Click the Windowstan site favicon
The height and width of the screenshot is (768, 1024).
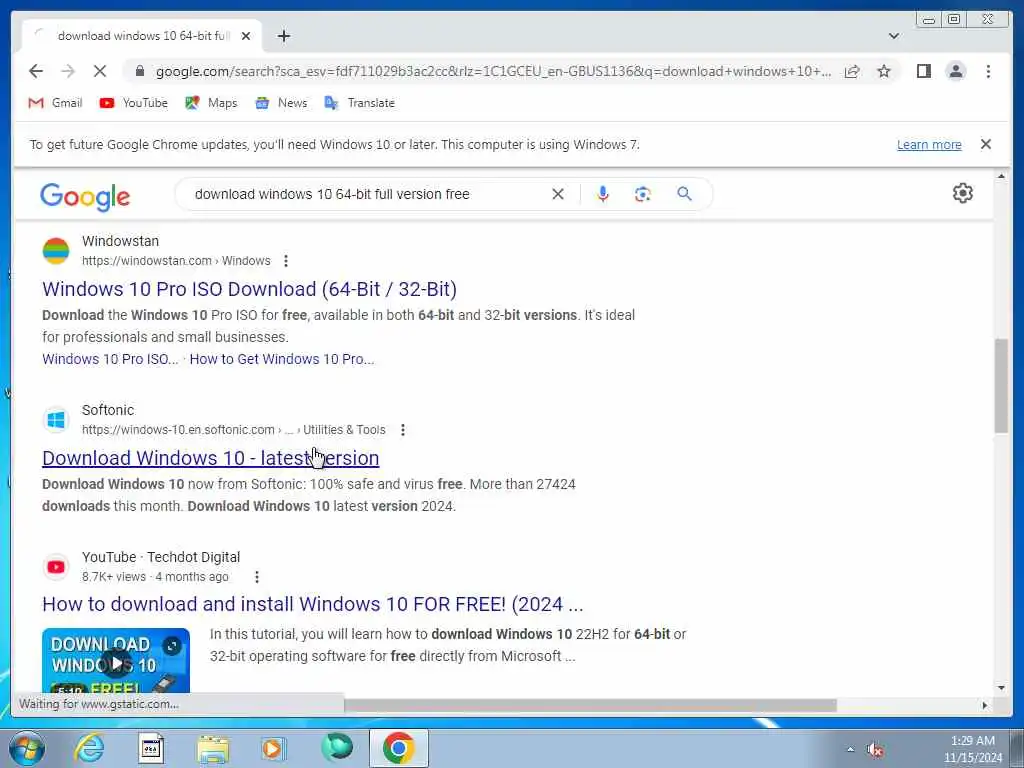coord(56,251)
